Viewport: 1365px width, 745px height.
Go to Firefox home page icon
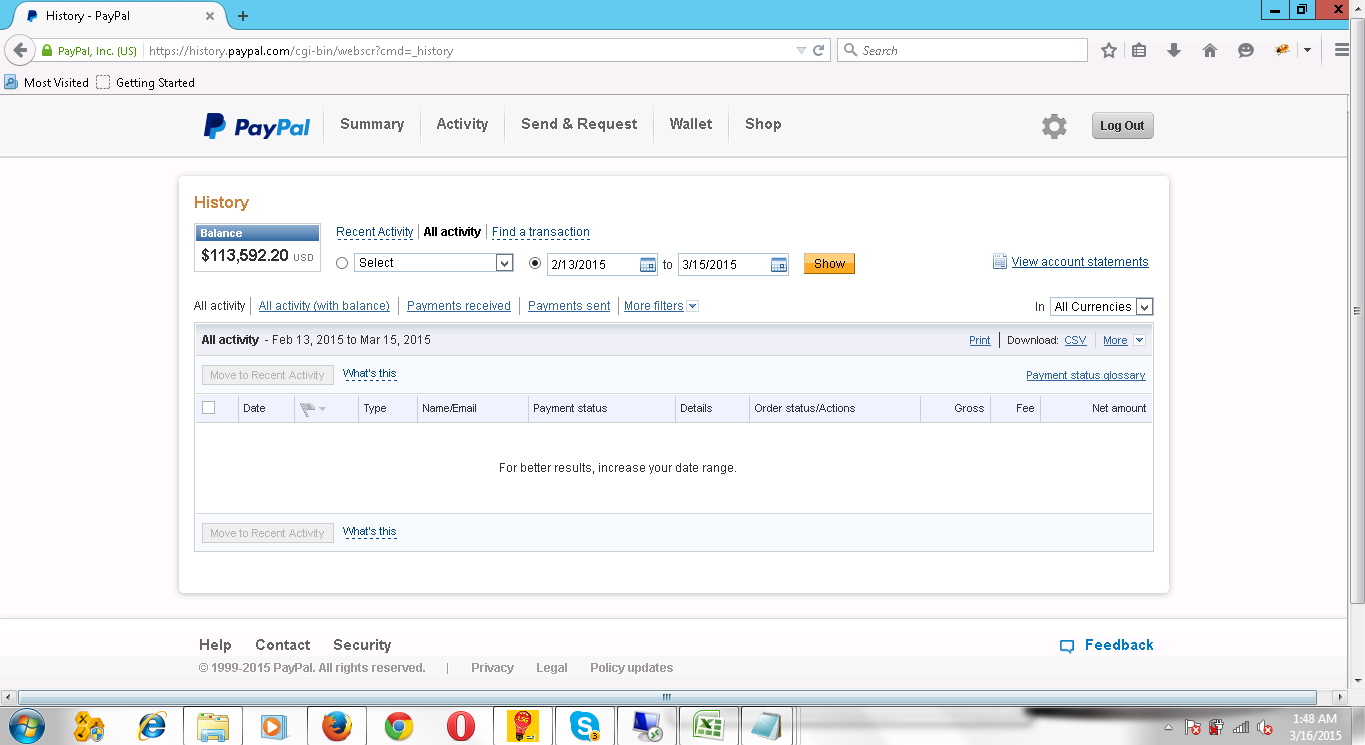[1210, 50]
